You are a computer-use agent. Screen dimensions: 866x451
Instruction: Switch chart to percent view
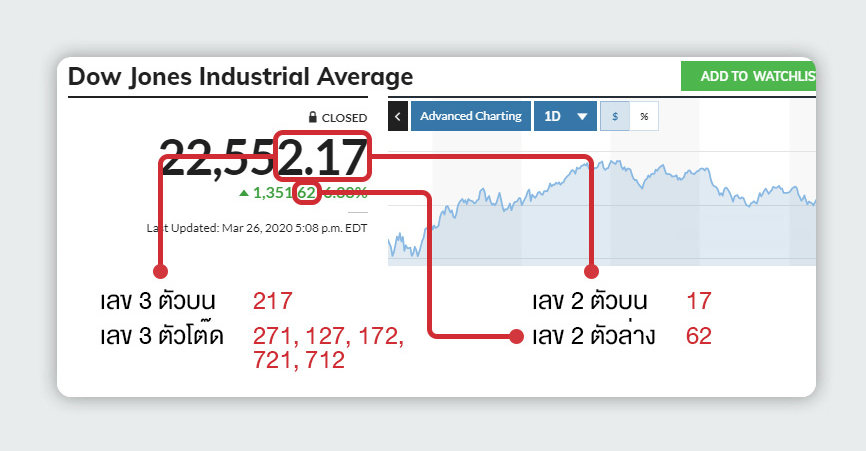point(644,116)
